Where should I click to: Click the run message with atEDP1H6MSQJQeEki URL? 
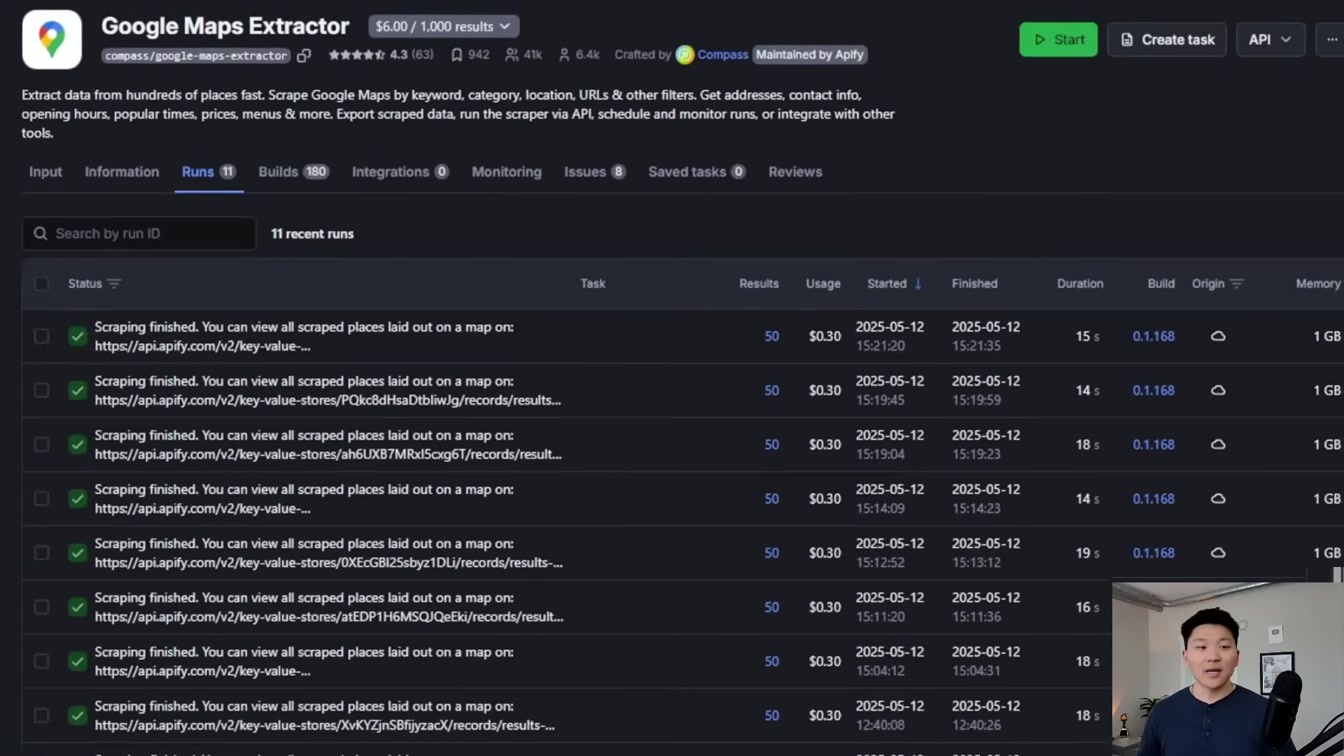coord(329,607)
